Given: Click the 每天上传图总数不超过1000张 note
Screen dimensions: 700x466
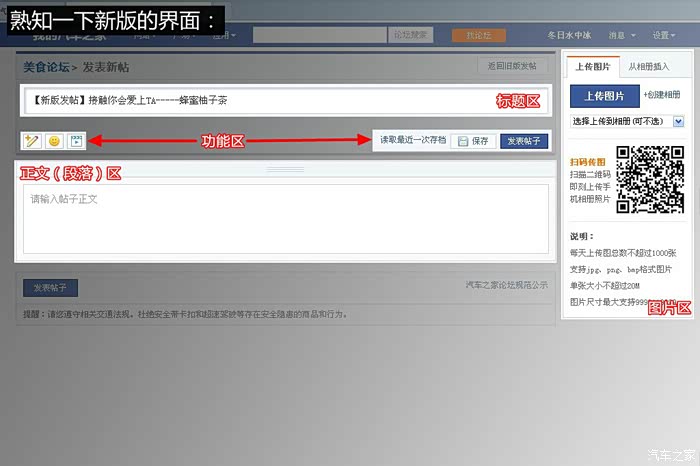Looking at the screenshot, I should coord(623,253).
